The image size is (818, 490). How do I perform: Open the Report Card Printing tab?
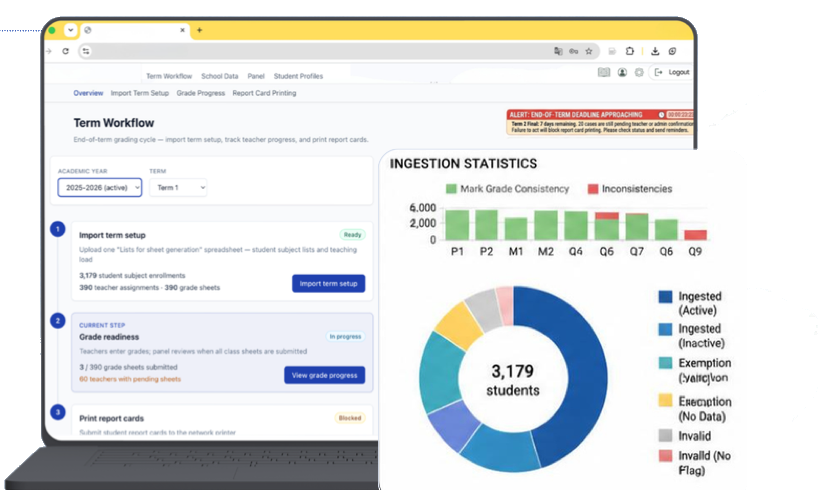[x=264, y=93]
